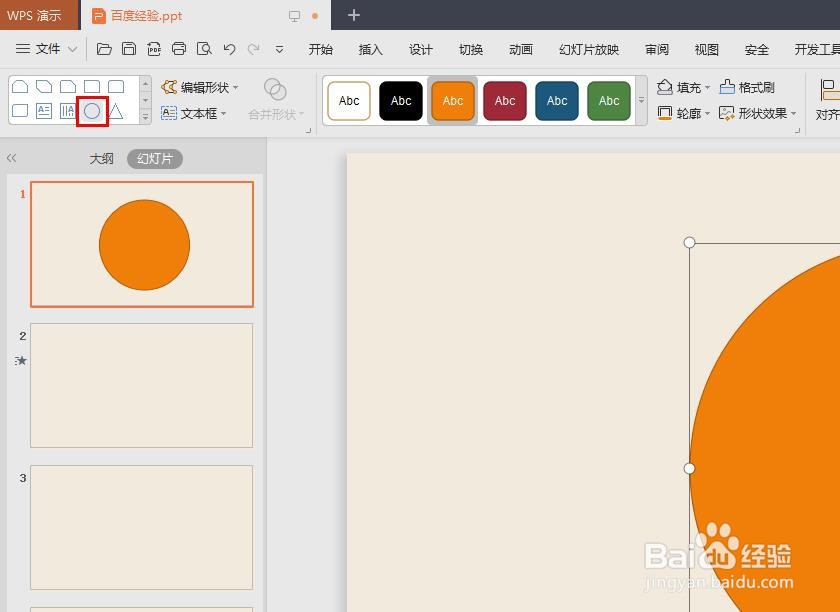Switch to the 视图 (View) tab

coord(707,49)
